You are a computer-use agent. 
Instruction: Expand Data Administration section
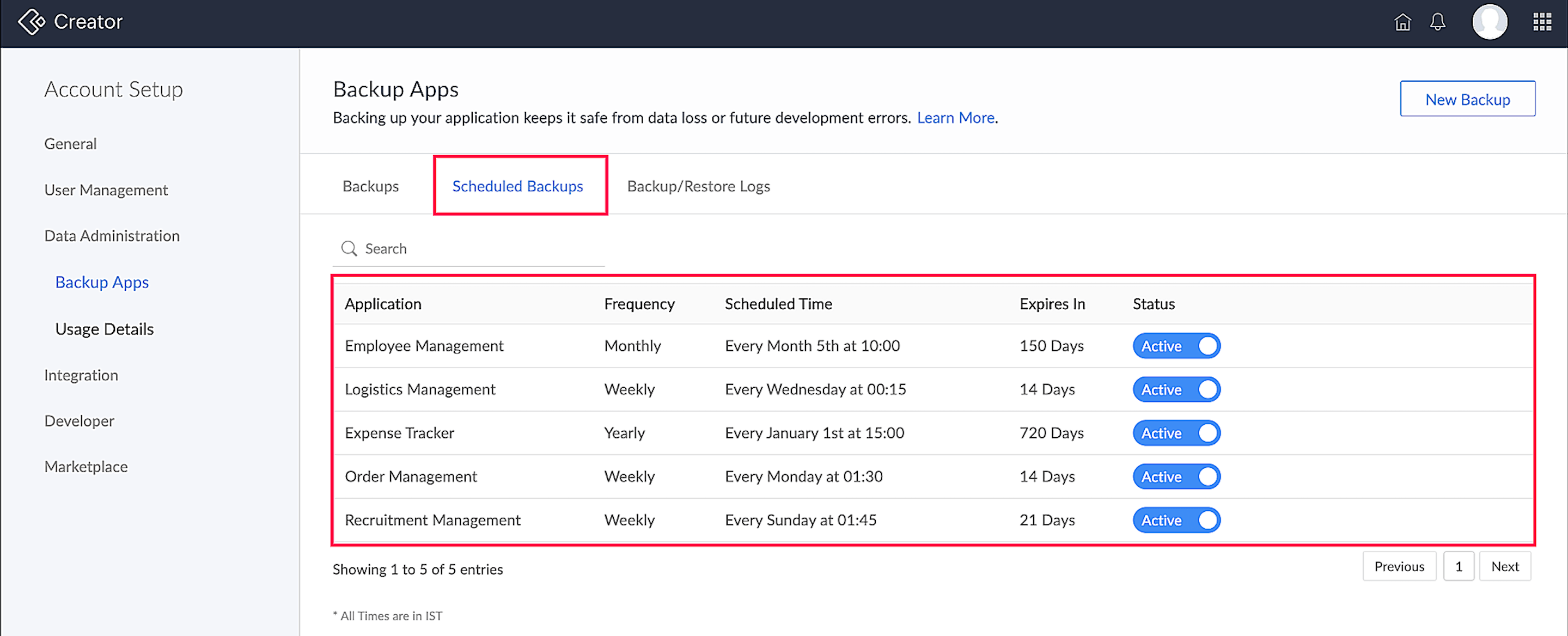coord(112,236)
